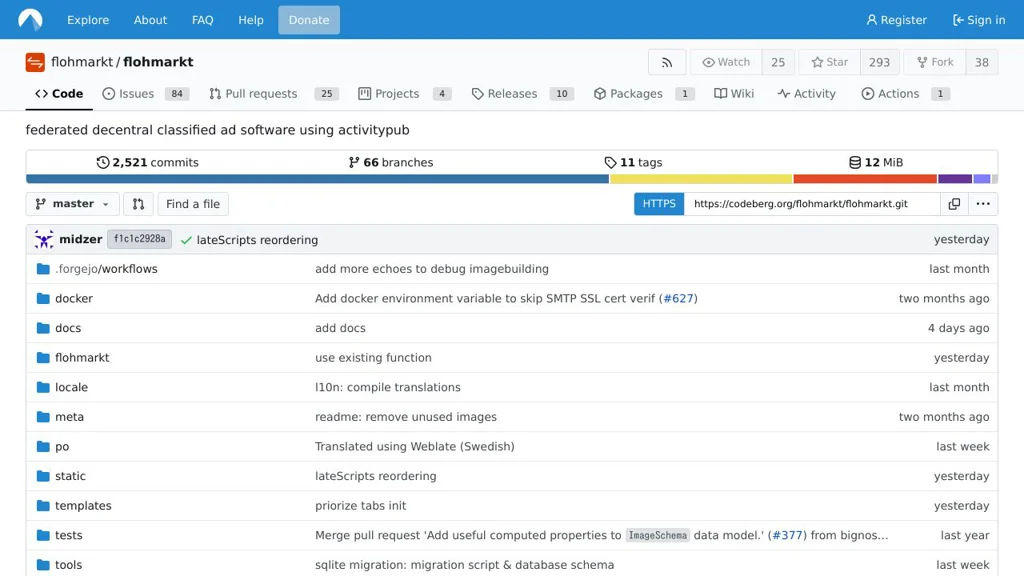Click the clone URL text field

pyautogui.click(x=811, y=204)
